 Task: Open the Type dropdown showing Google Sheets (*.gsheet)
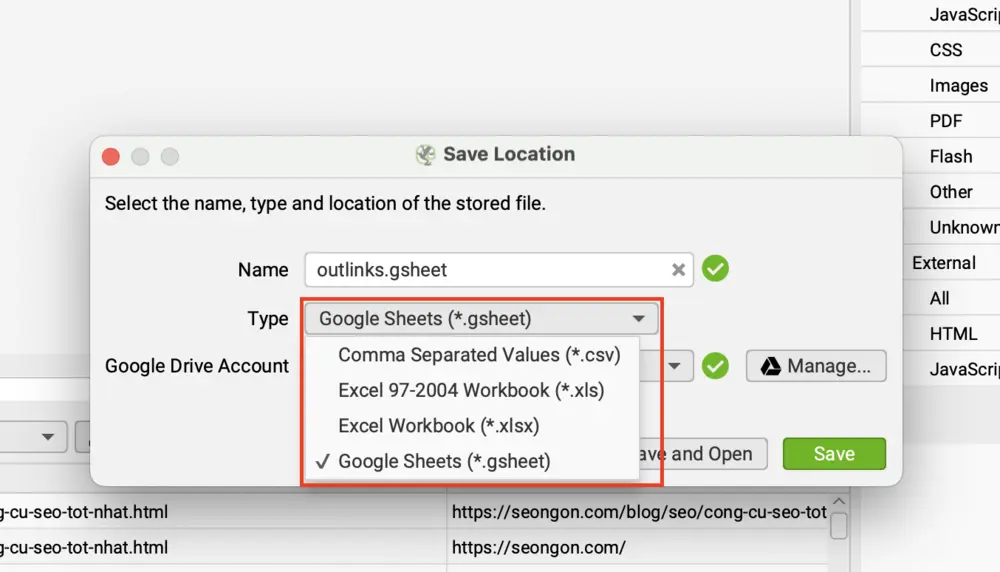482,318
